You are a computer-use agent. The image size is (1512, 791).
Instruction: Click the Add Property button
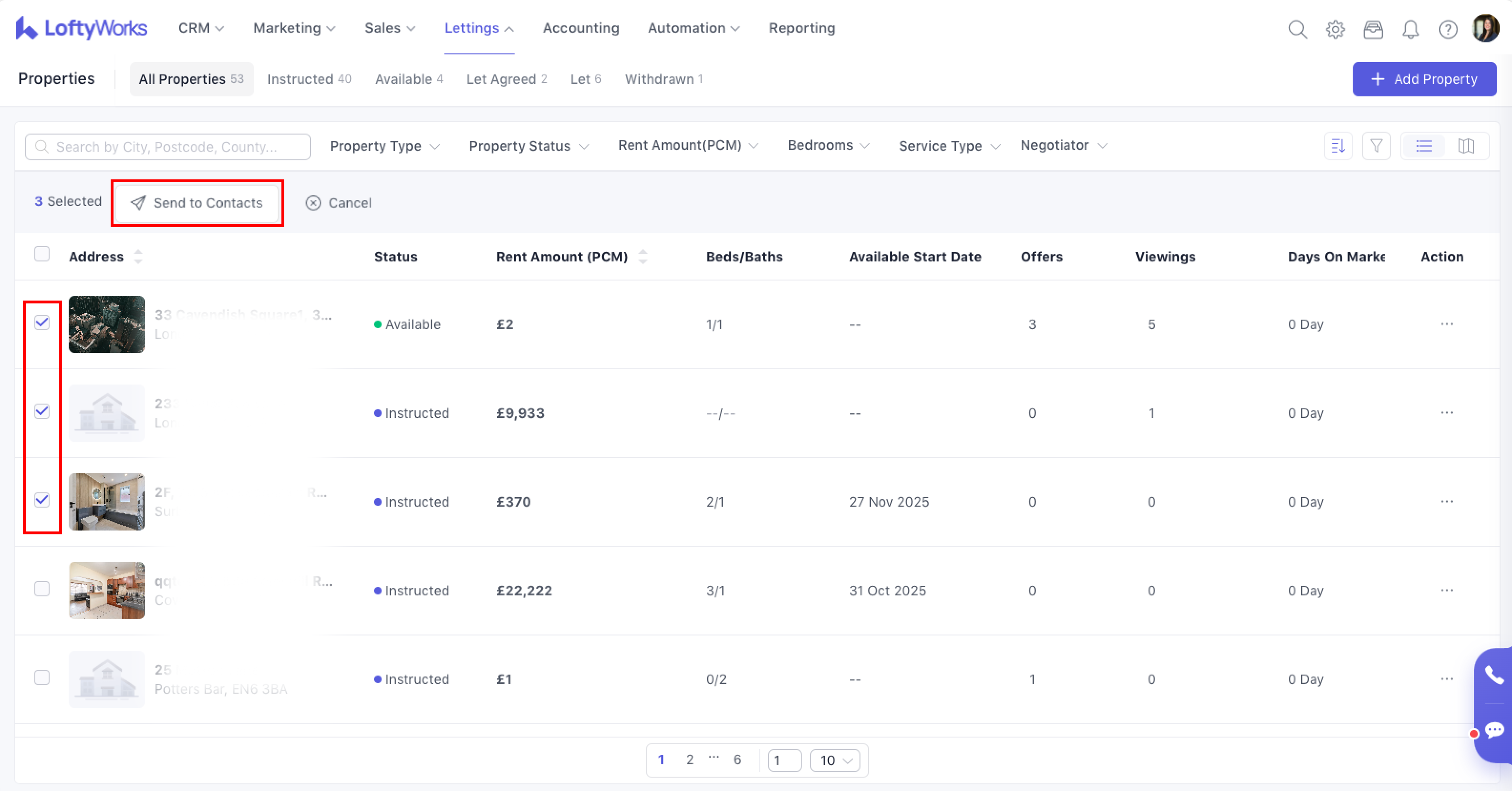(x=1424, y=79)
